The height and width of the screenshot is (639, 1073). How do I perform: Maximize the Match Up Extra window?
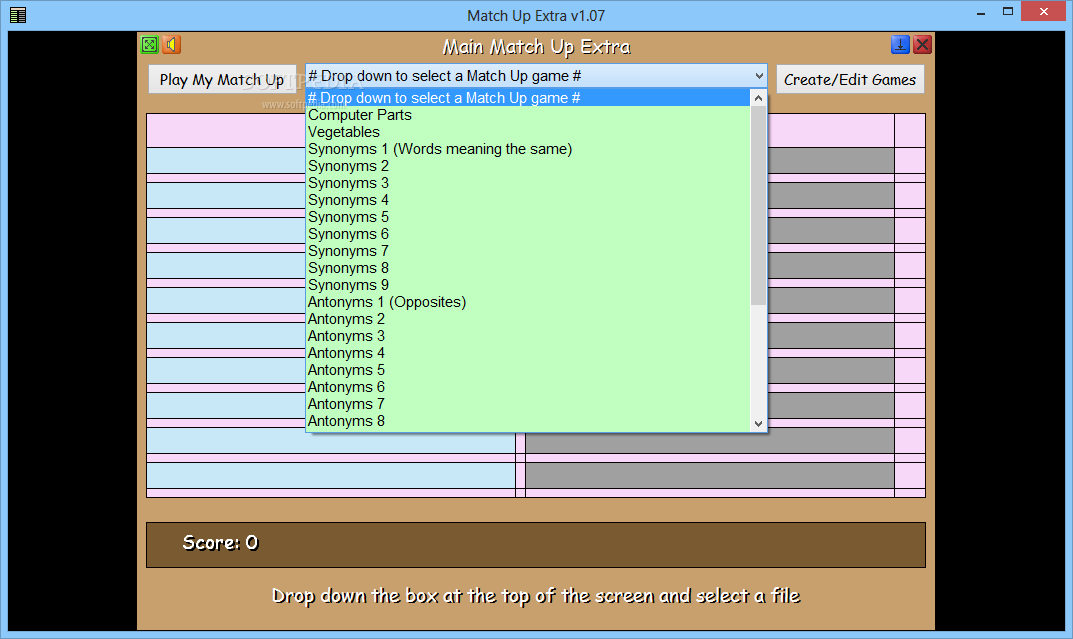(1007, 12)
